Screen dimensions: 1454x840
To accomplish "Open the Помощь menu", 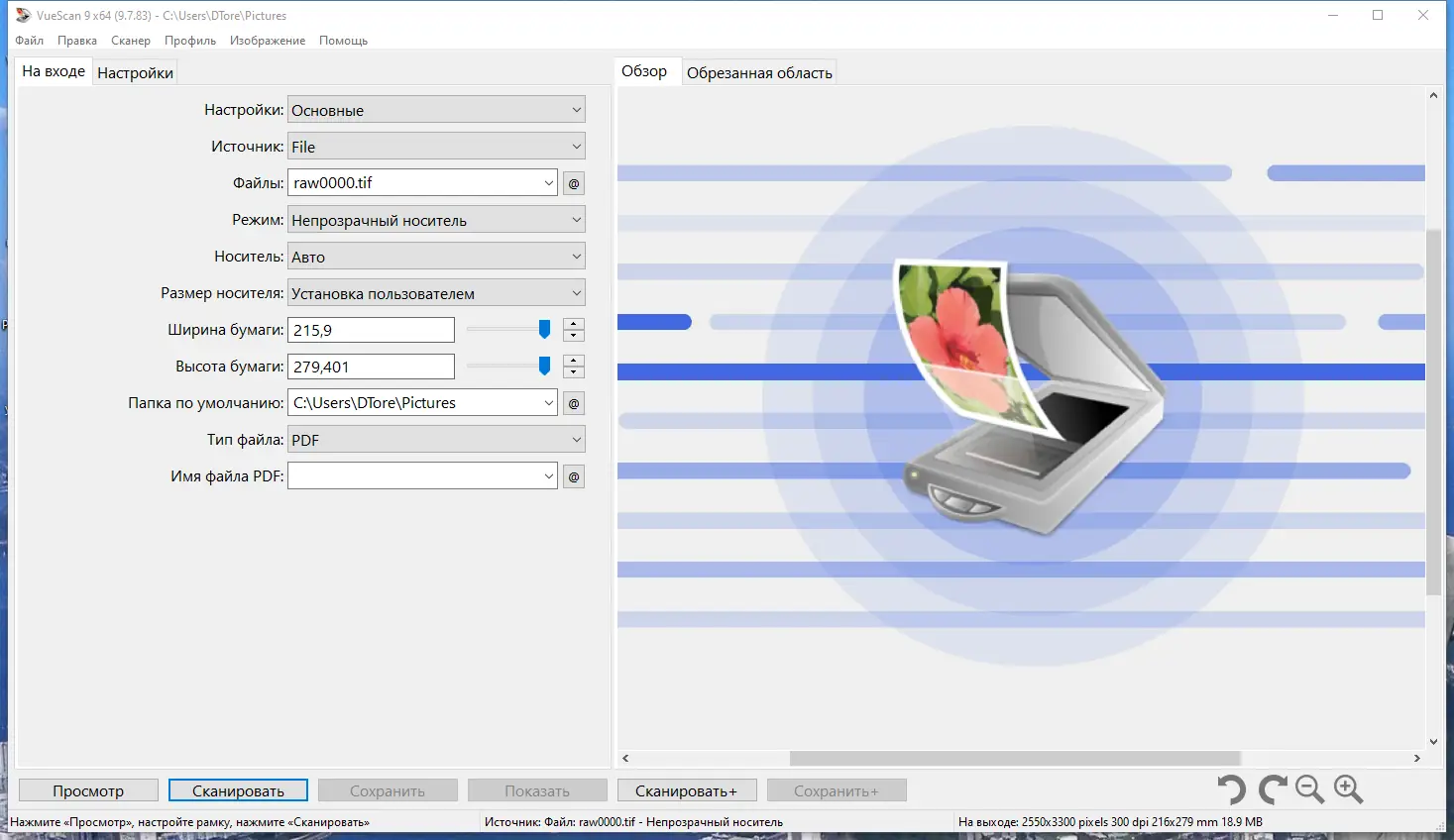I will tap(344, 41).
